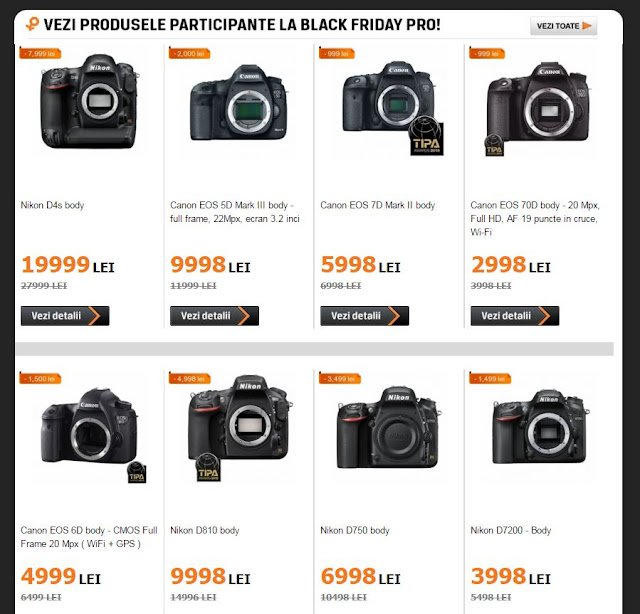This screenshot has height=614, width=640.
Task: Select the Nikon D750 camera image
Action: 388,428
